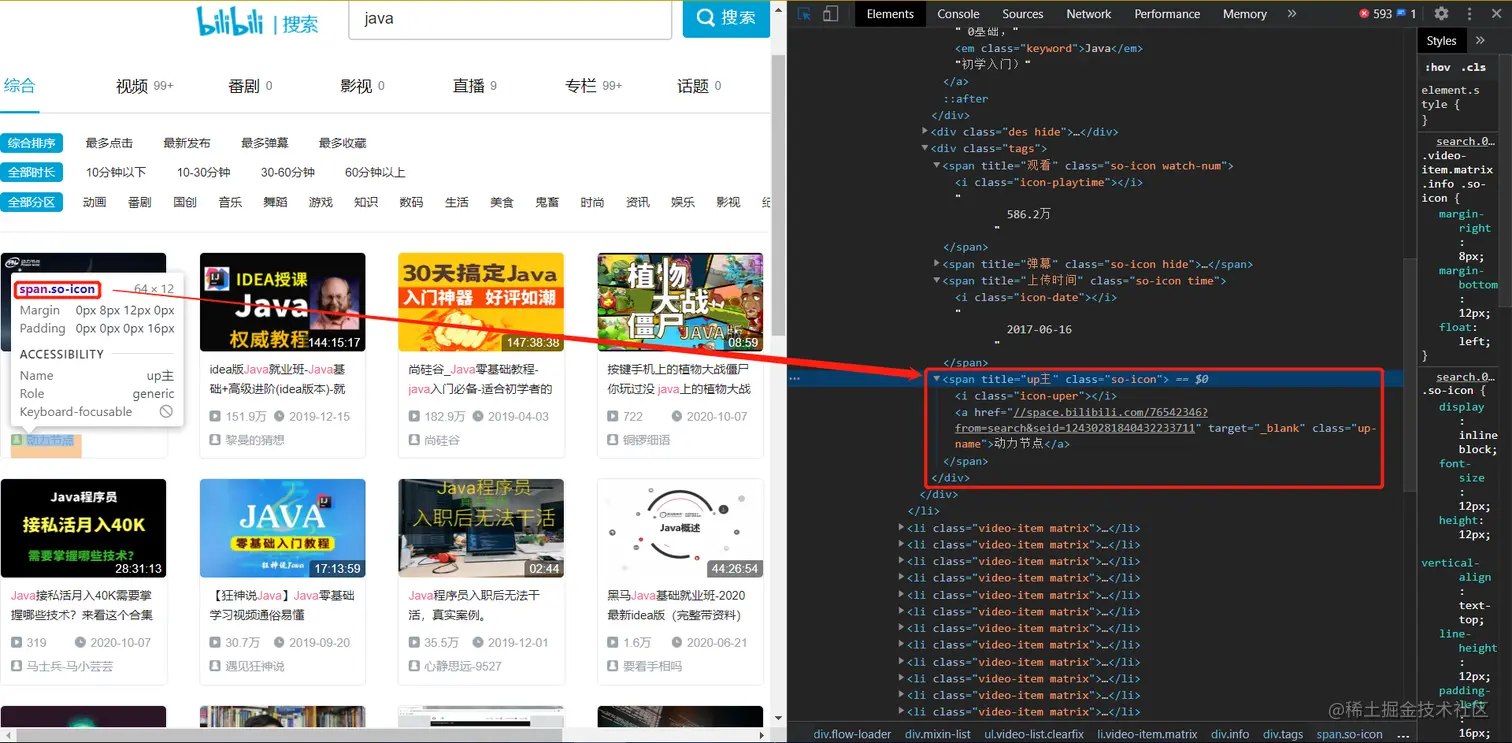Click the uploader icon beside 遇见狂神说
This screenshot has width=1512, height=743.
point(215,666)
